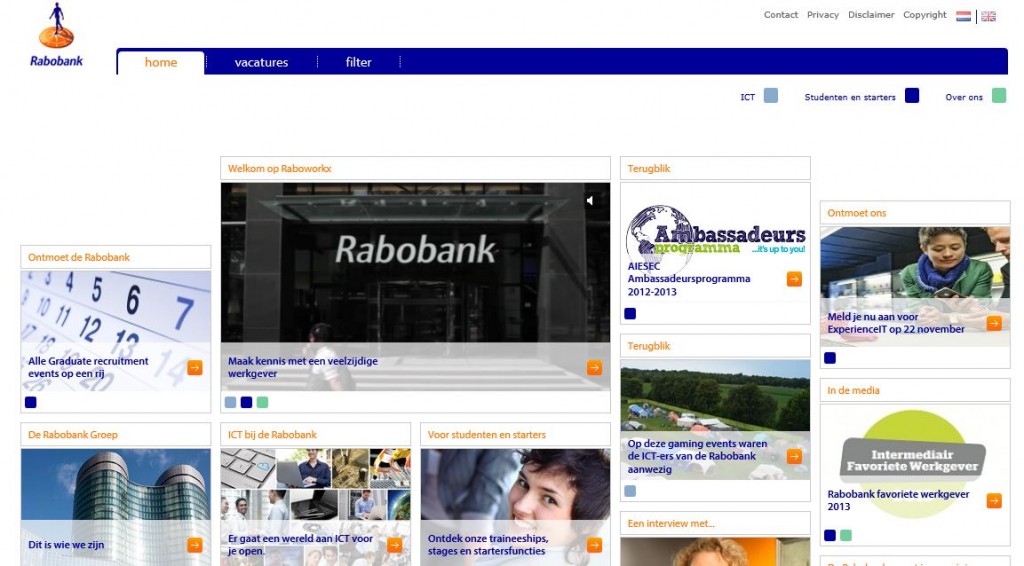Toggle the Over ons filter square
Image resolution: width=1024 pixels, height=566 pixels.
[x=999, y=96]
